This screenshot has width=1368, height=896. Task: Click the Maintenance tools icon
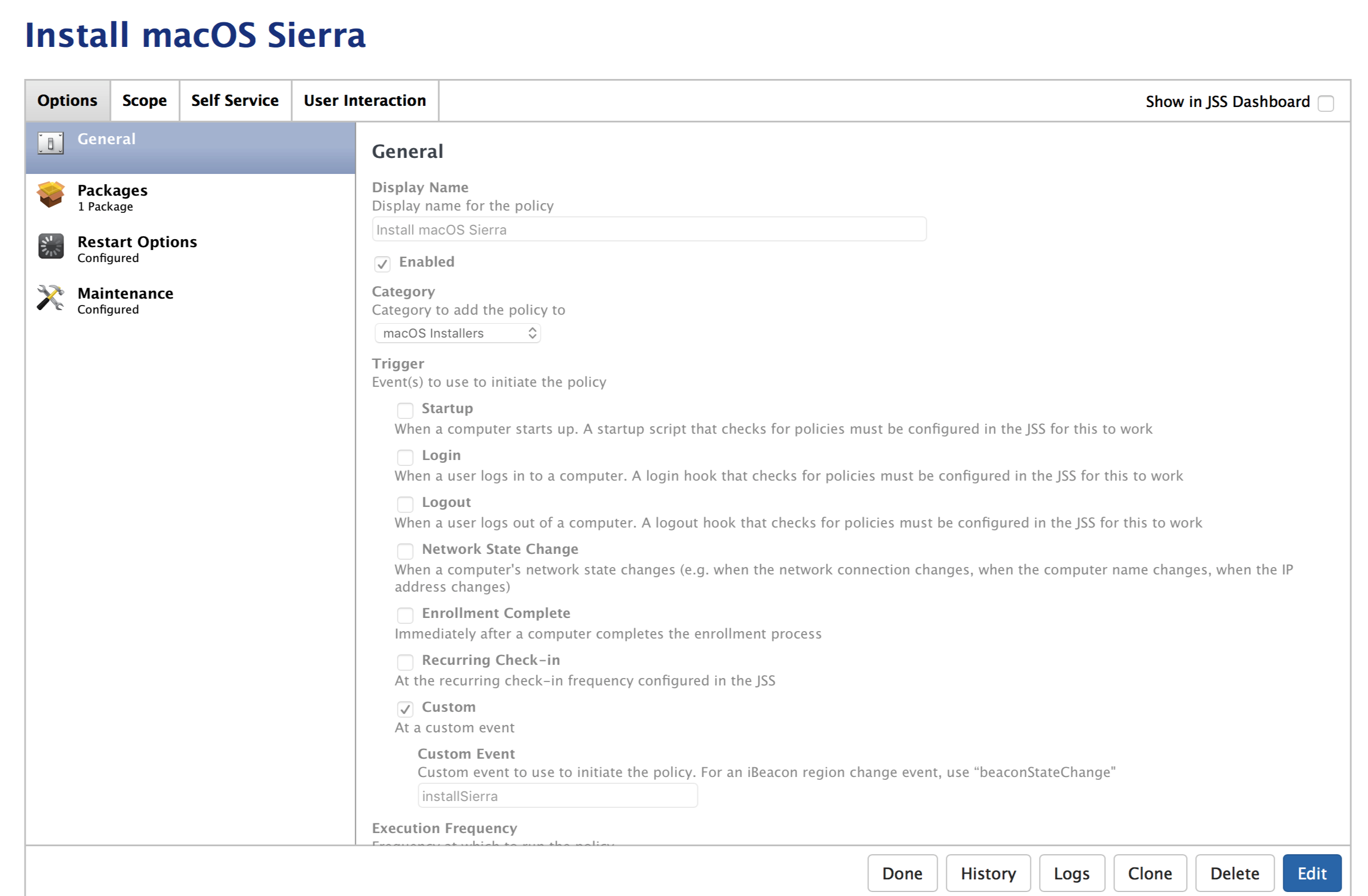tap(50, 298)
